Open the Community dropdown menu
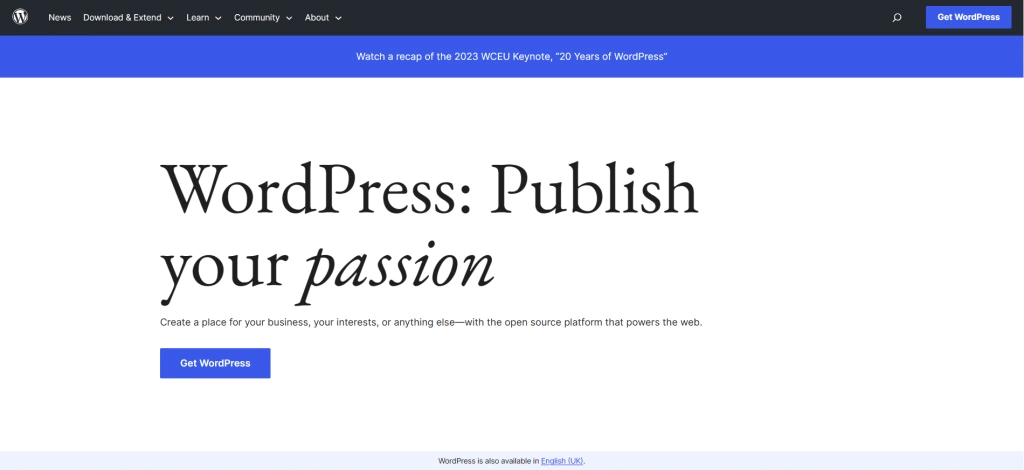1024x470 pixels. pyautogui.click(x=263, y=18)
